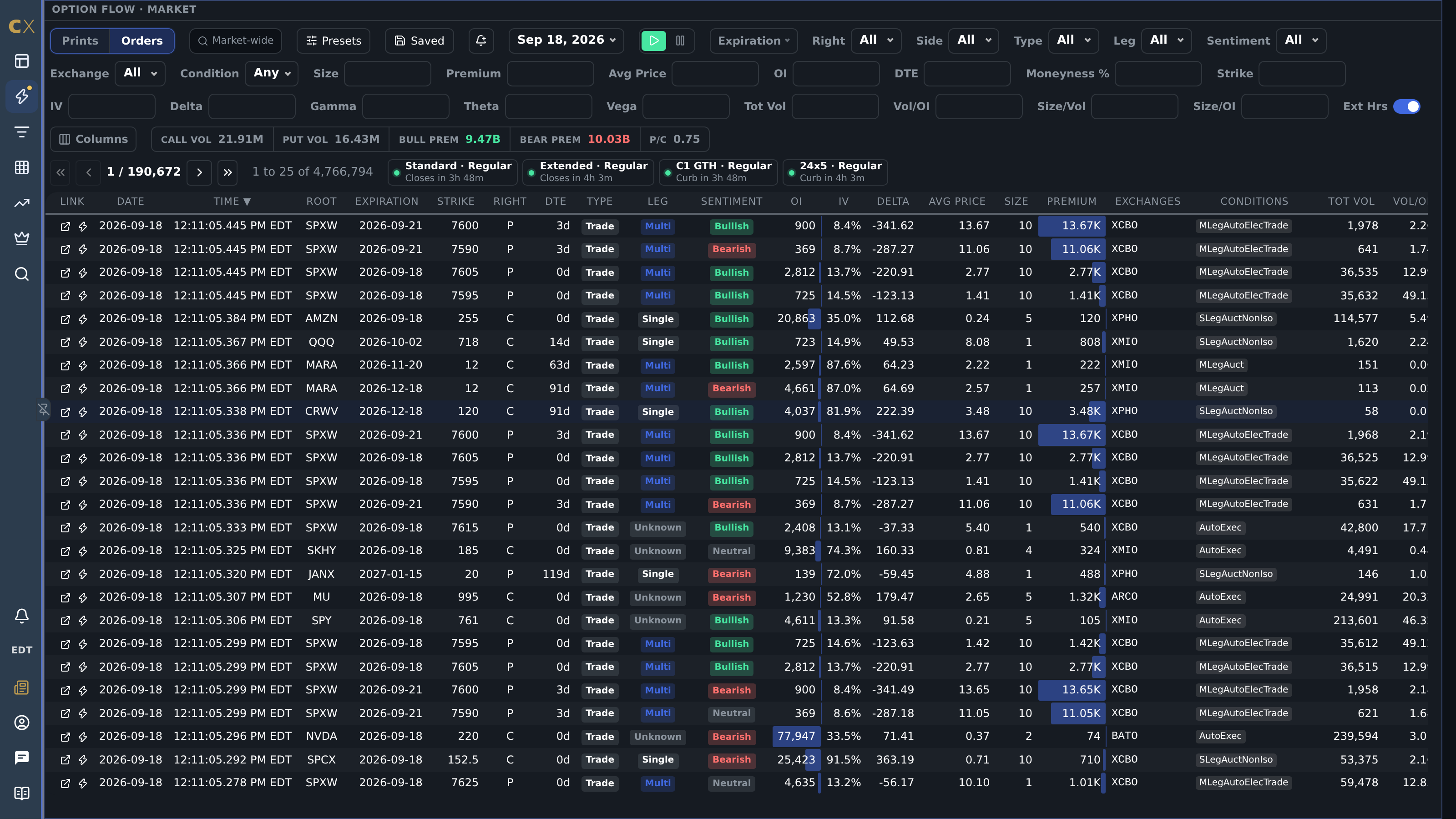This screenshot has height=819, width=1456.
Task: Sort by the PREMIUM column header
Action: coord(1071,201)
